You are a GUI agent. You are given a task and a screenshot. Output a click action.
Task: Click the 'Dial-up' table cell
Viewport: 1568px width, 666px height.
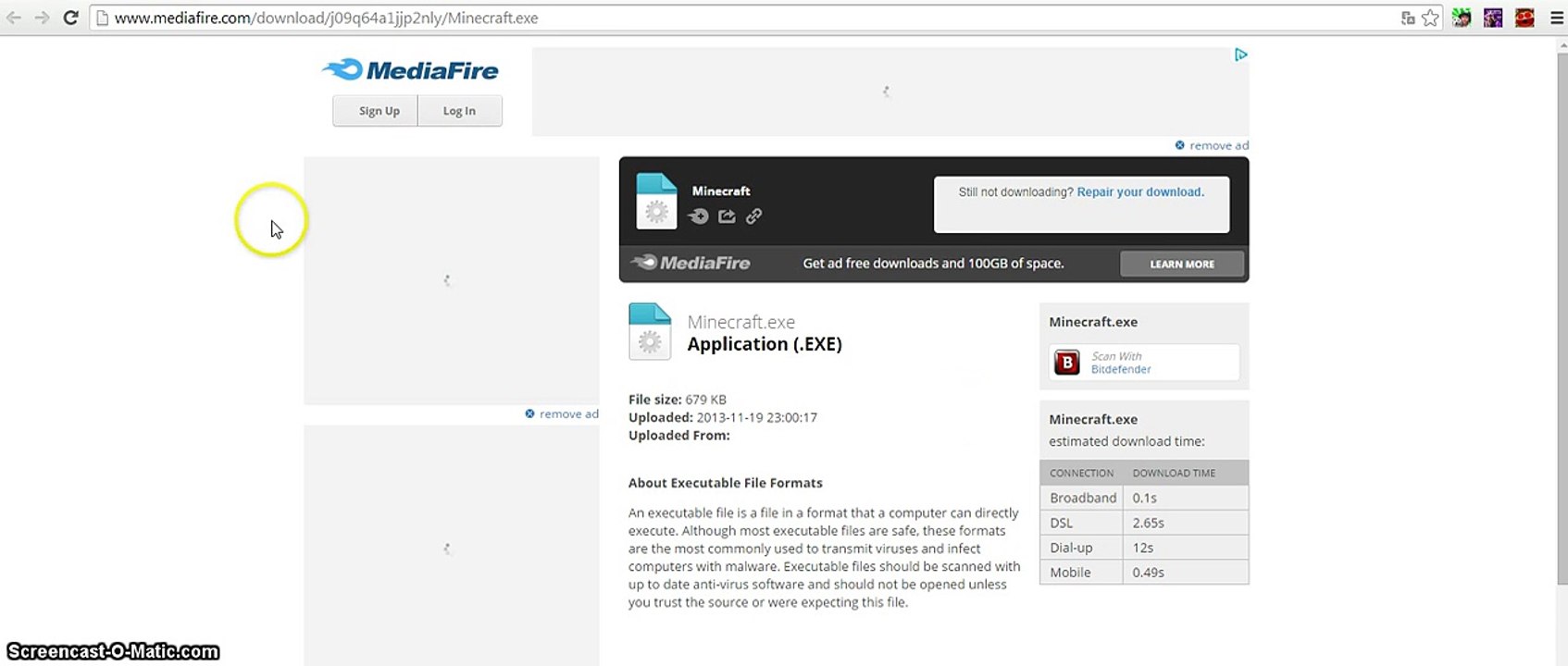(1082, 548)
